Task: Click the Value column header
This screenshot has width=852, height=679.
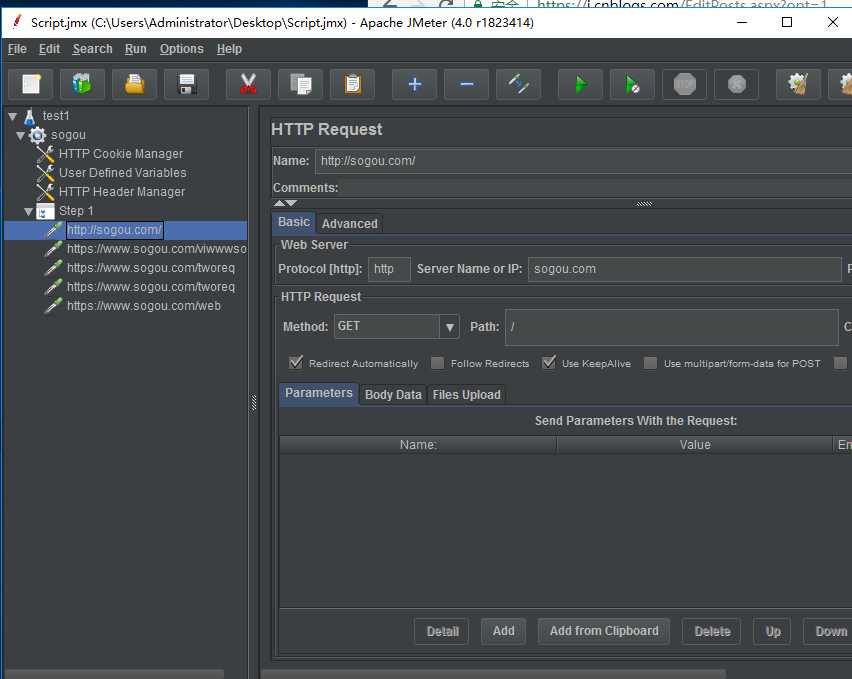Action: (694, 445)
